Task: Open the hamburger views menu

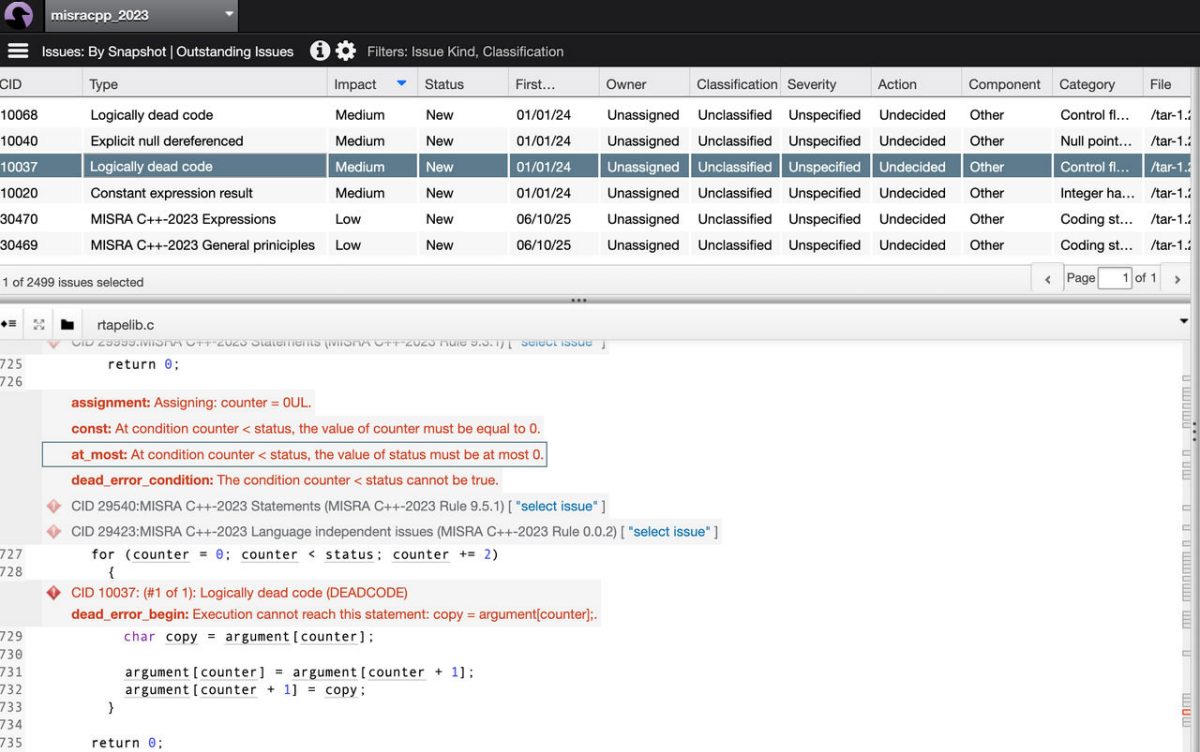Action: (17, 51)
